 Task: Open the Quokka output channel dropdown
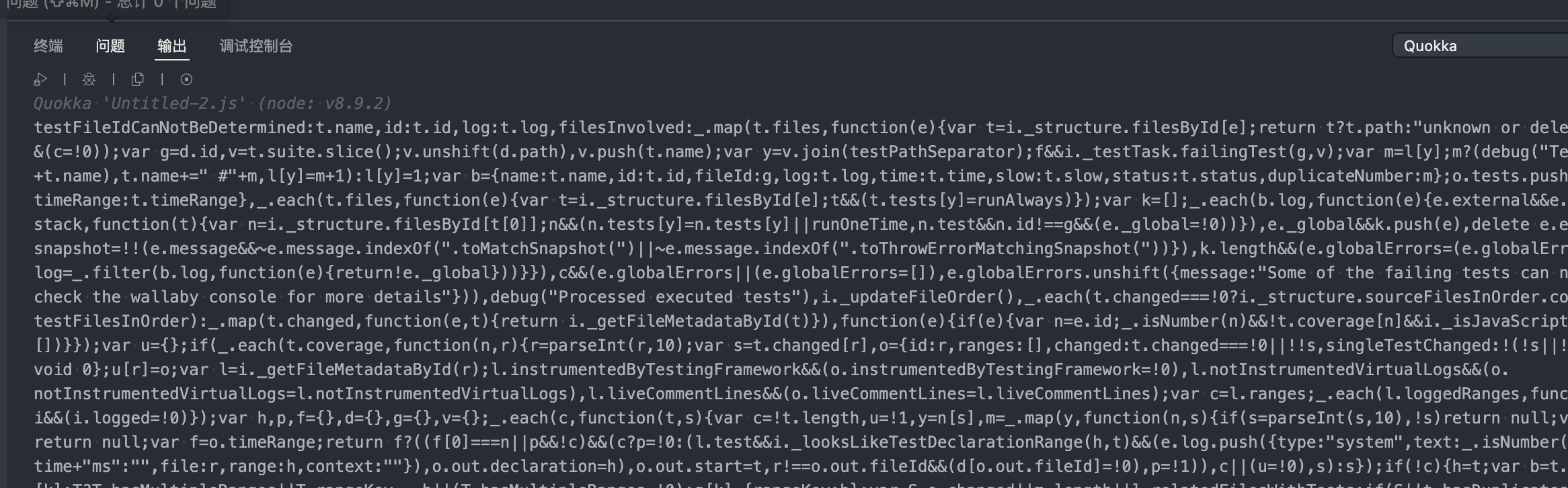click(x=1479, y=46)
